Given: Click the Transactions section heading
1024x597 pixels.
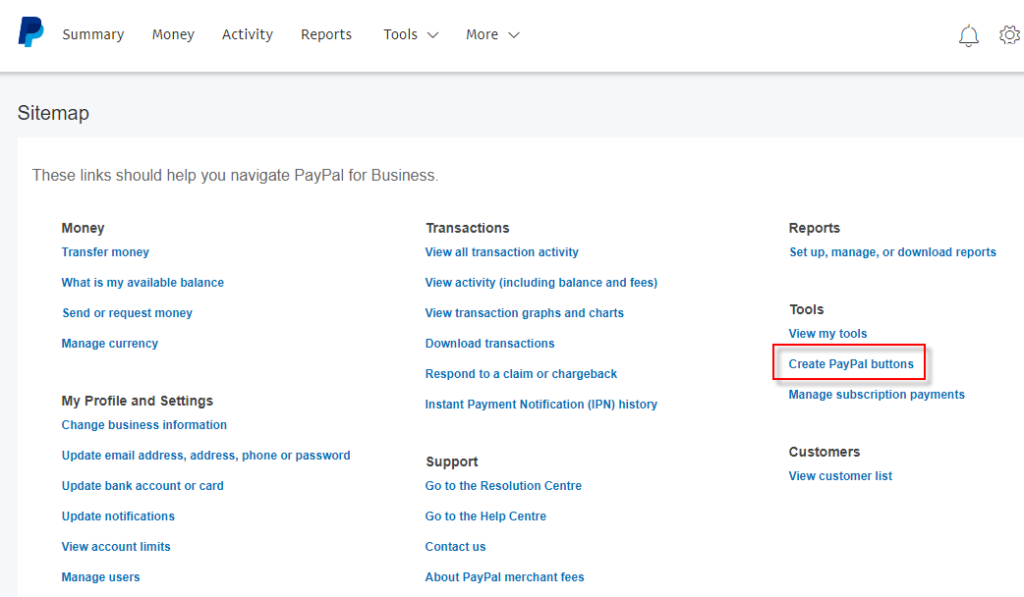Looking at the screenshot, I should 468,228.
